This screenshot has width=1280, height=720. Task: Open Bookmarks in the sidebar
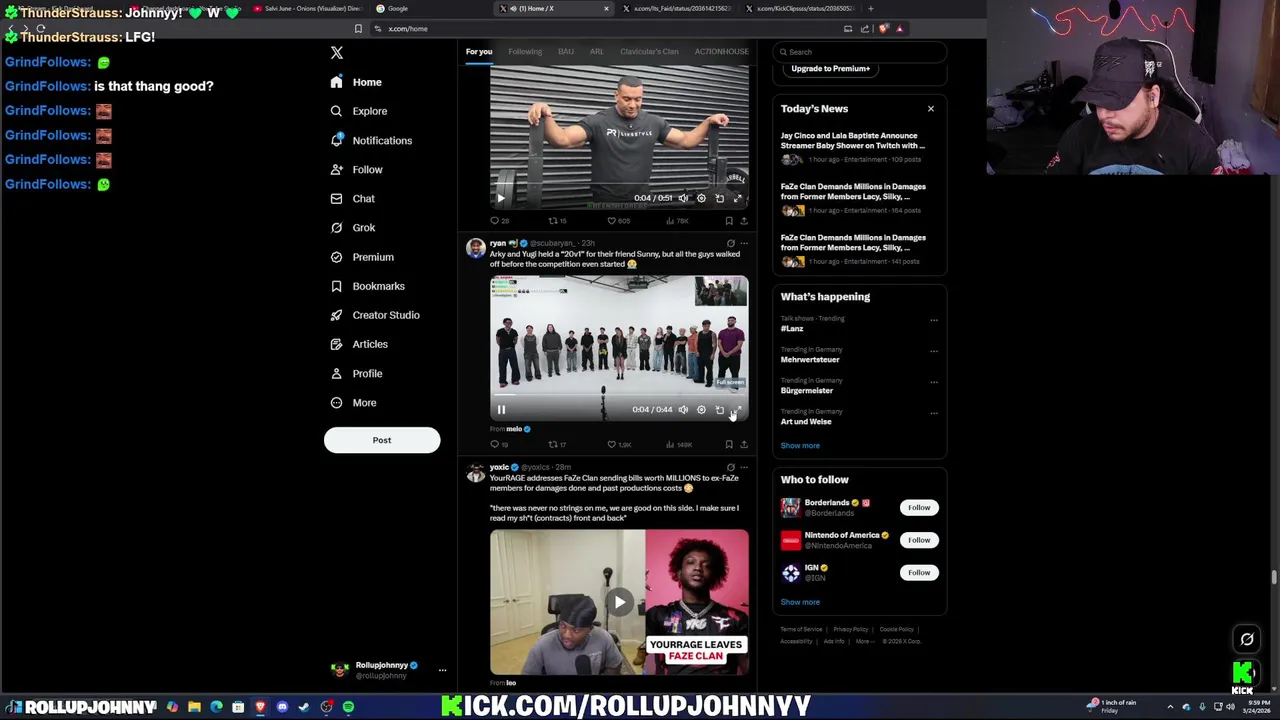coord(367,286)
